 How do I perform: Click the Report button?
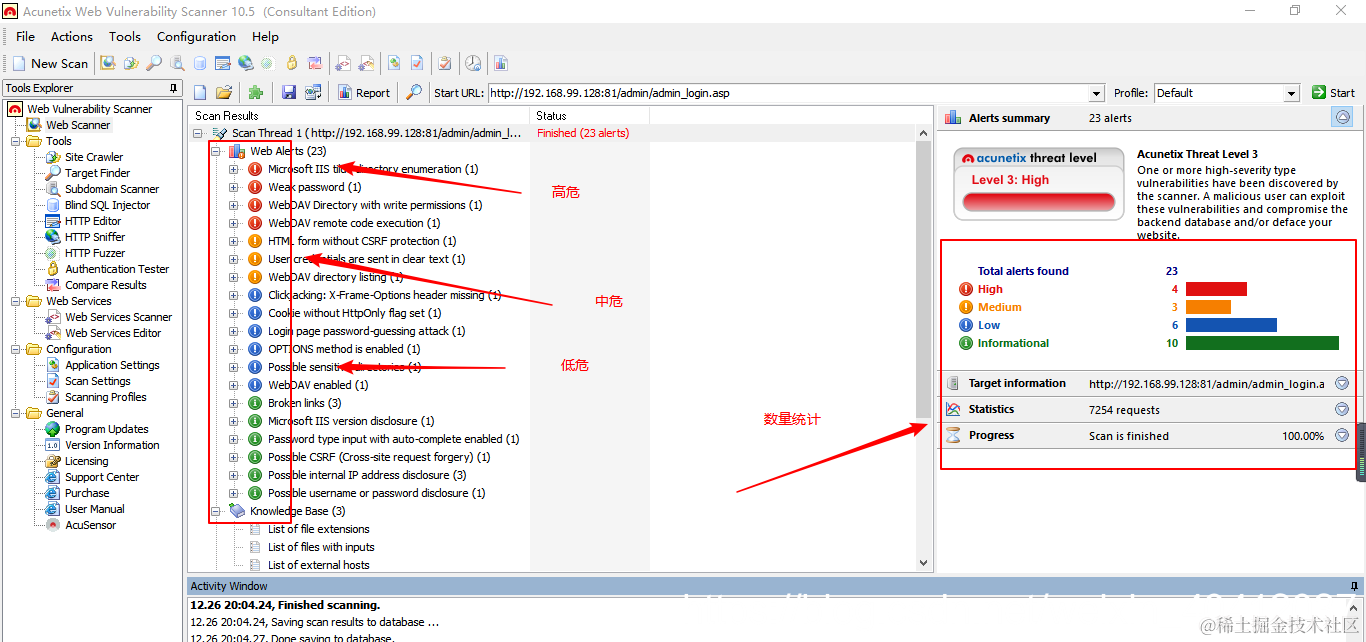pyautogui.click(x=364, y=93)
